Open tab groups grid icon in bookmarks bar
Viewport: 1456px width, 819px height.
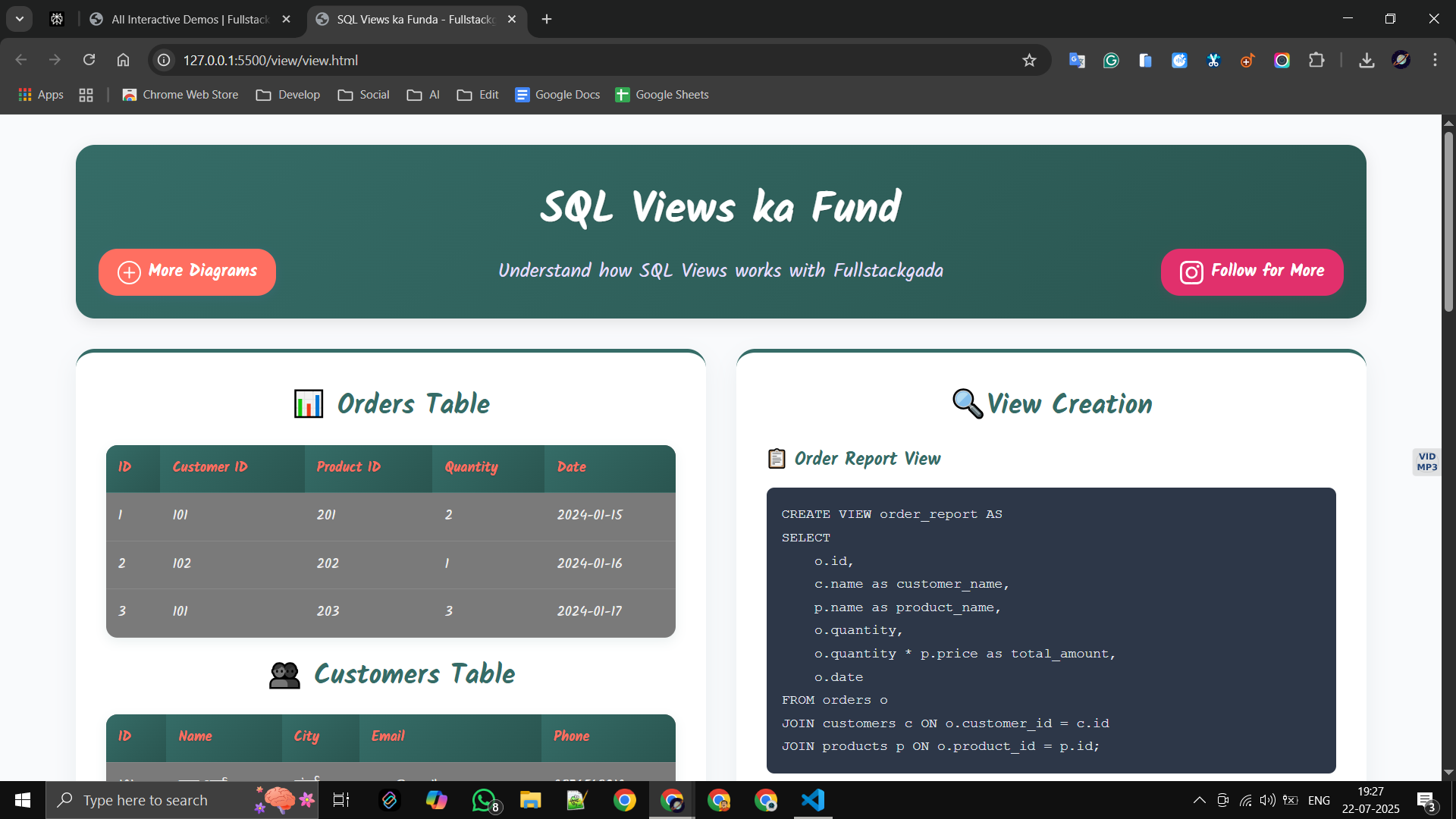pyautogui.click(x=86, y=95)
